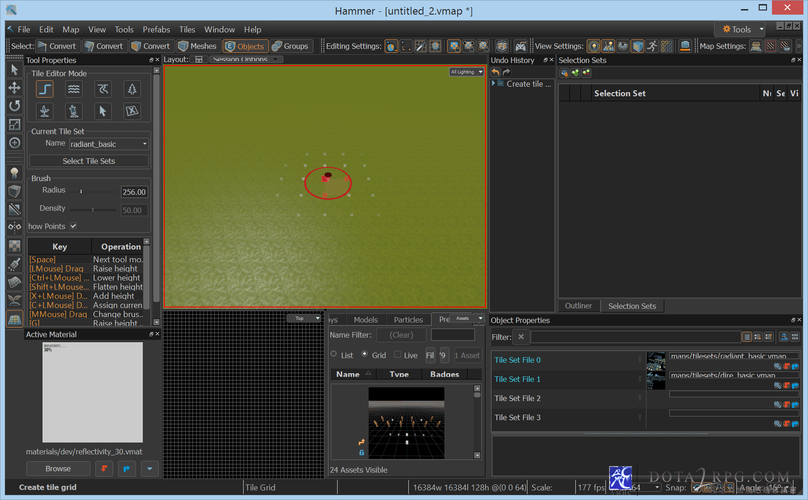Click the red arrow icon below Active Material
The height and width of the screenshot is (500, 808).
coord(105,469)
